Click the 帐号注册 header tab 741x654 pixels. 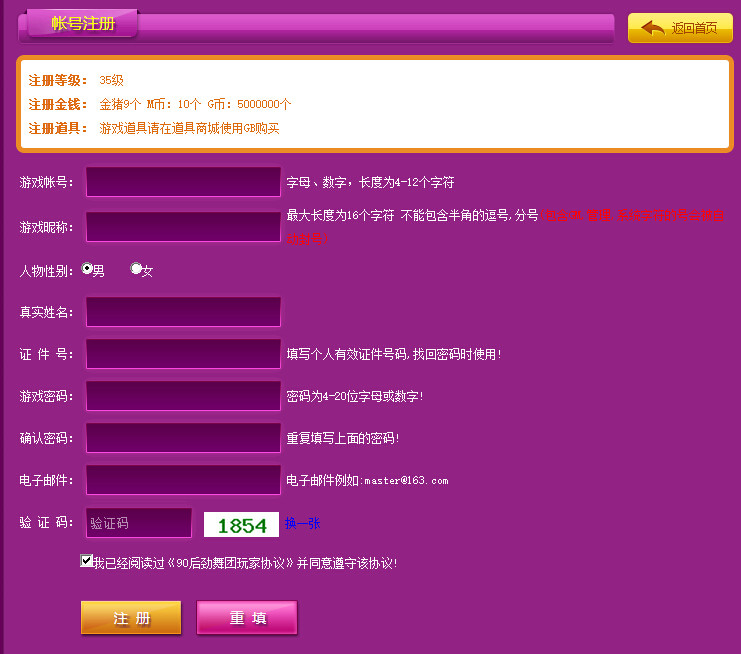pyautogui.click(x=83, y=24)
